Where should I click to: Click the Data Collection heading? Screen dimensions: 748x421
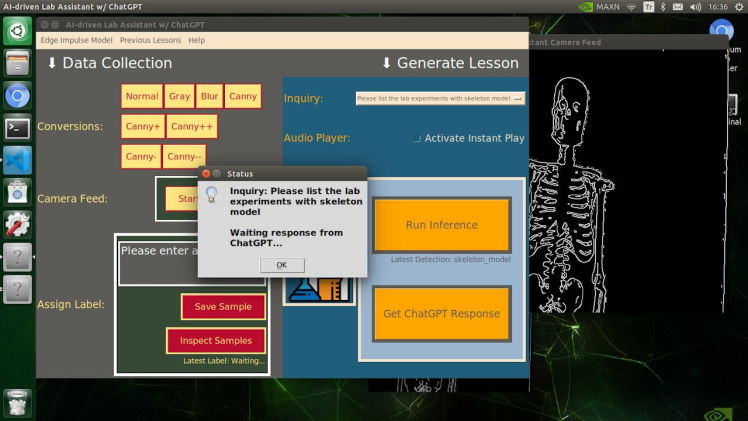(110, 63)
